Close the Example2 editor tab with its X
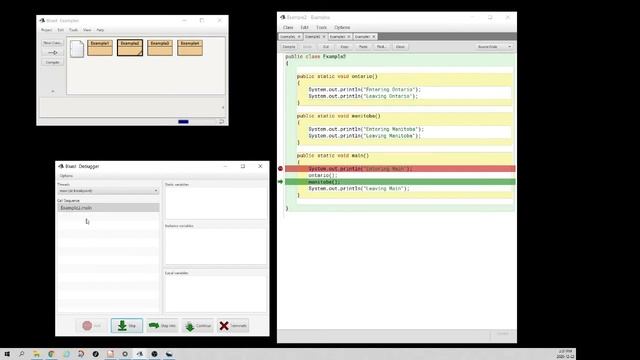This screenshot has width=640, height=360. pyautogui.click(x=324, y=37)
